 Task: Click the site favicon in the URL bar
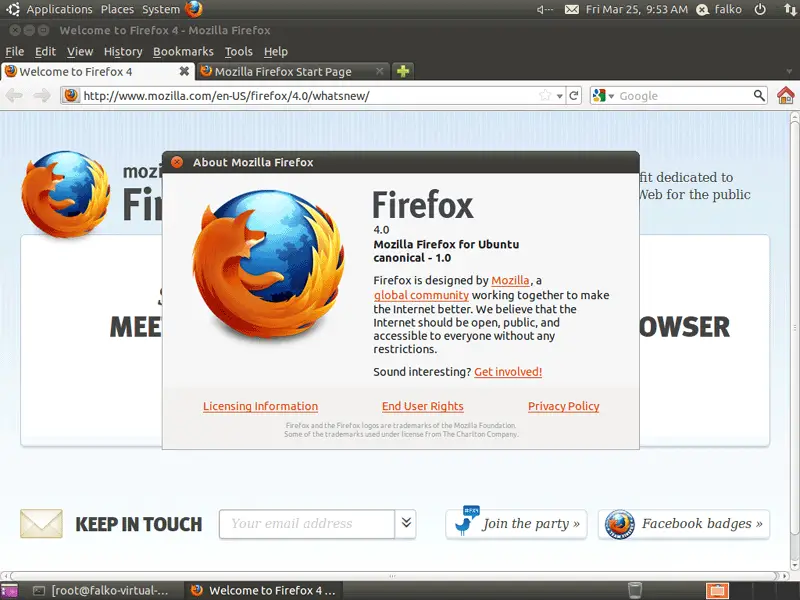(71, 95)
